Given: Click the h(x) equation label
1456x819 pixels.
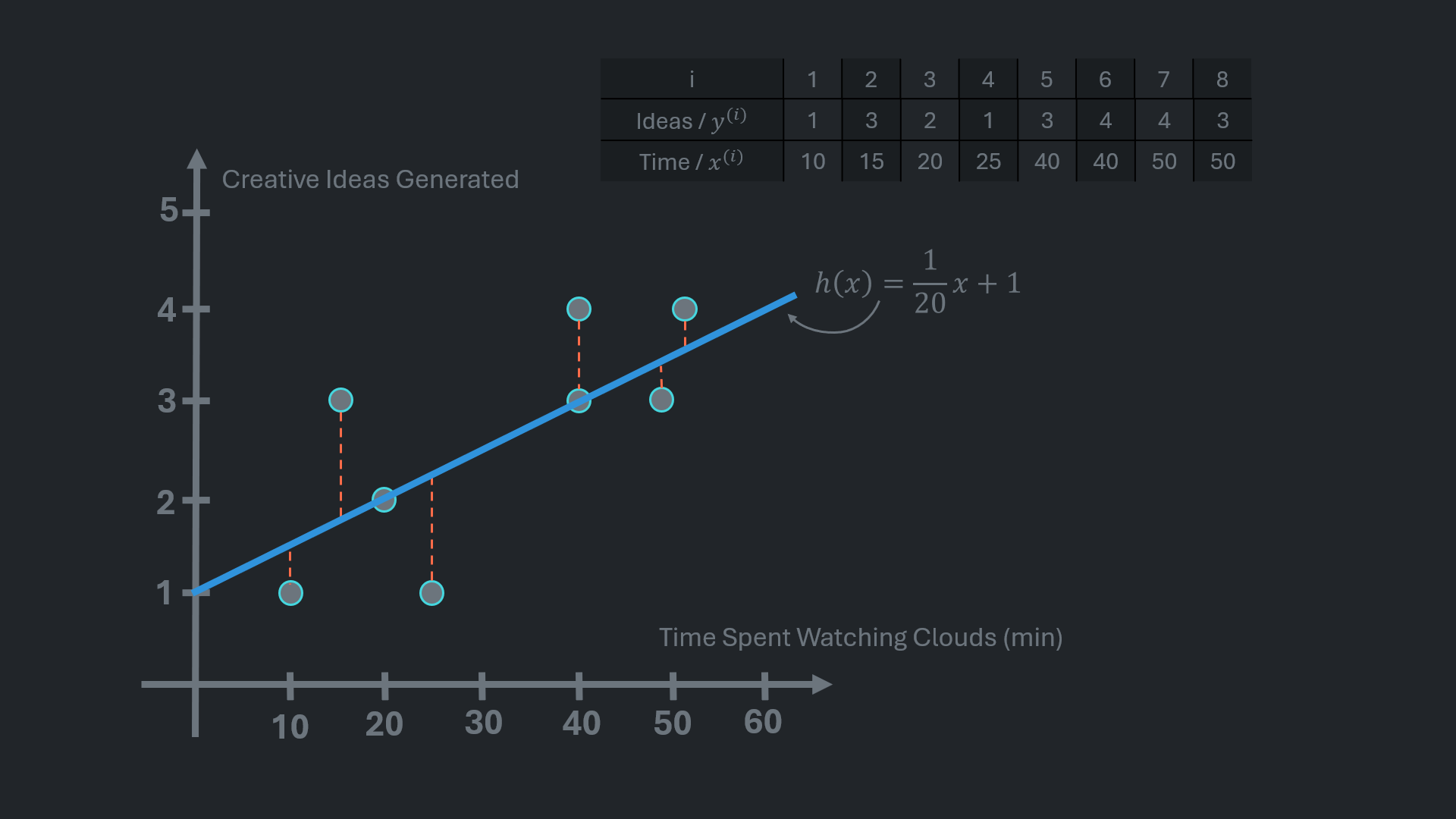Looking at the screenshot, I should point(917,283).
